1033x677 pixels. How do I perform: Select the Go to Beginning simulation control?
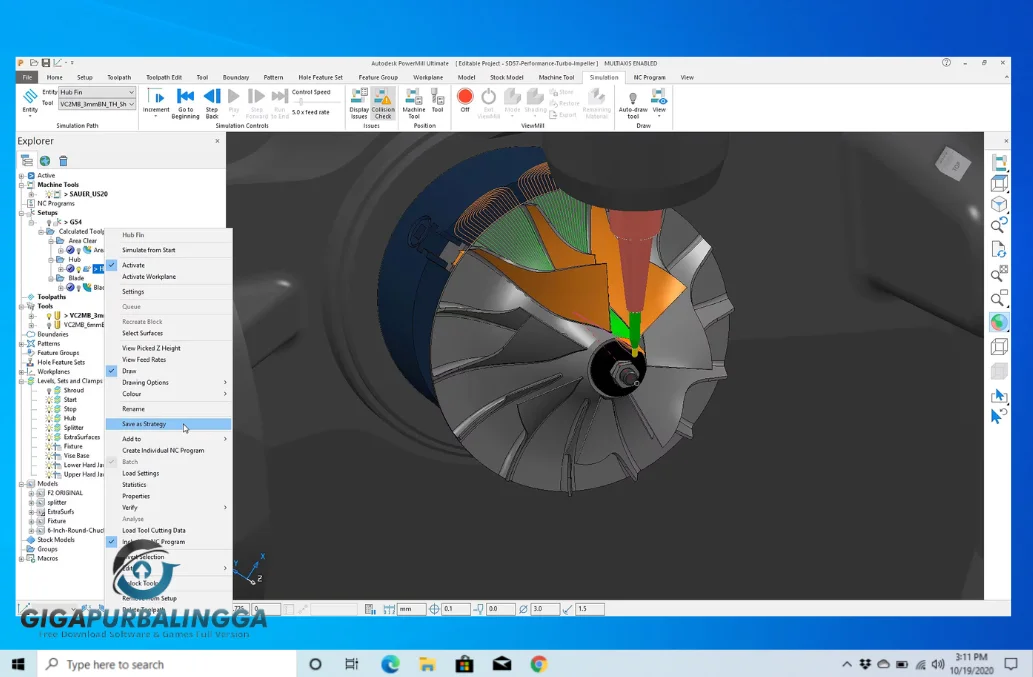click(x=185, y=97)
